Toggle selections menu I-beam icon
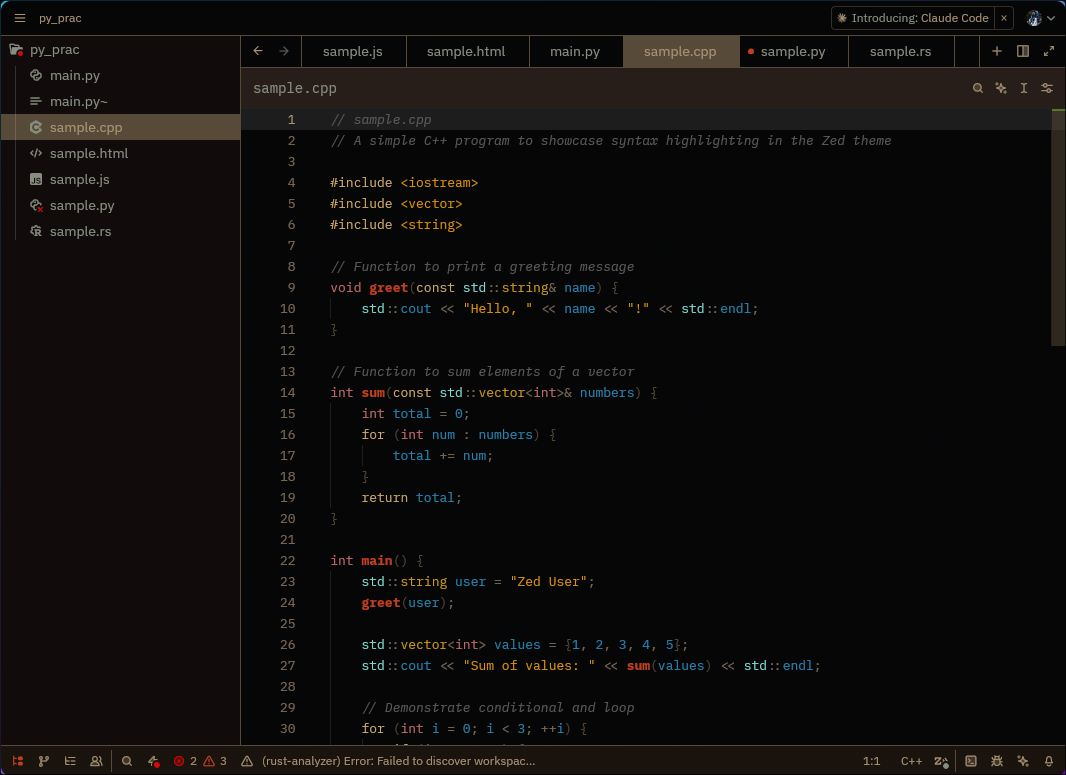 (x=1024, y=88)
